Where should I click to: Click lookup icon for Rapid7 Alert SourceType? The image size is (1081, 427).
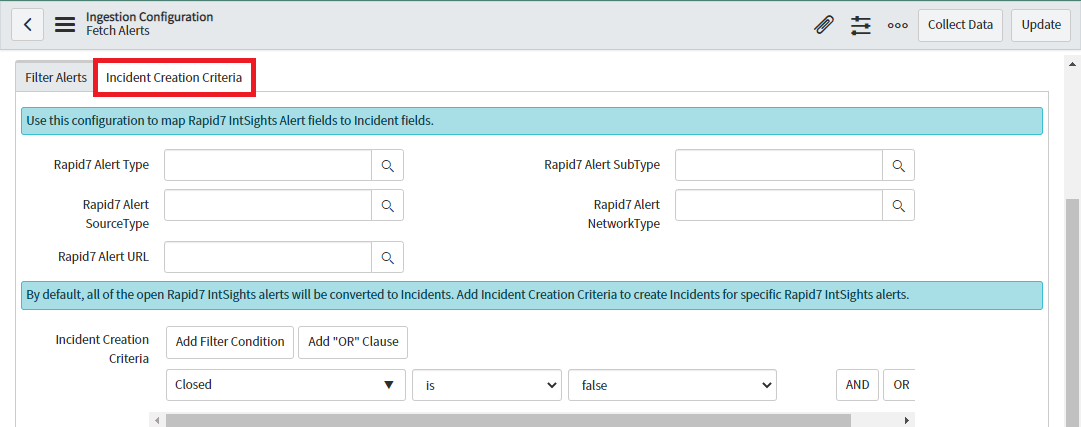pos(387,205)
